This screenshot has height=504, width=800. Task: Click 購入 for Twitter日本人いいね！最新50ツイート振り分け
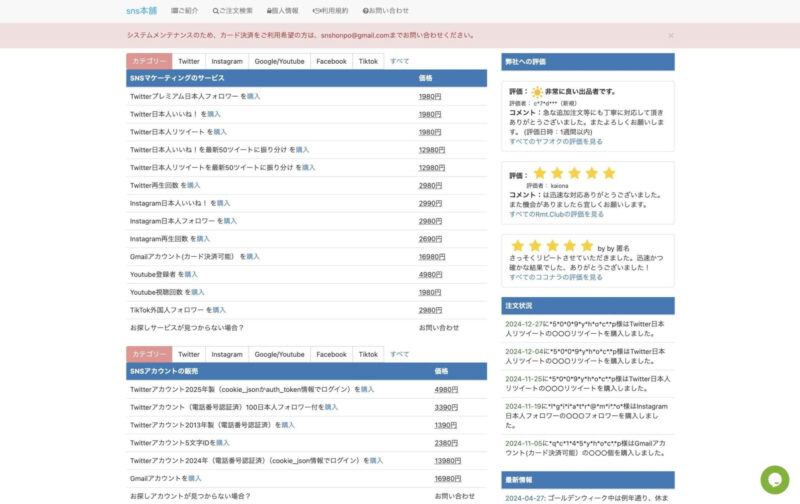(303, 150)
